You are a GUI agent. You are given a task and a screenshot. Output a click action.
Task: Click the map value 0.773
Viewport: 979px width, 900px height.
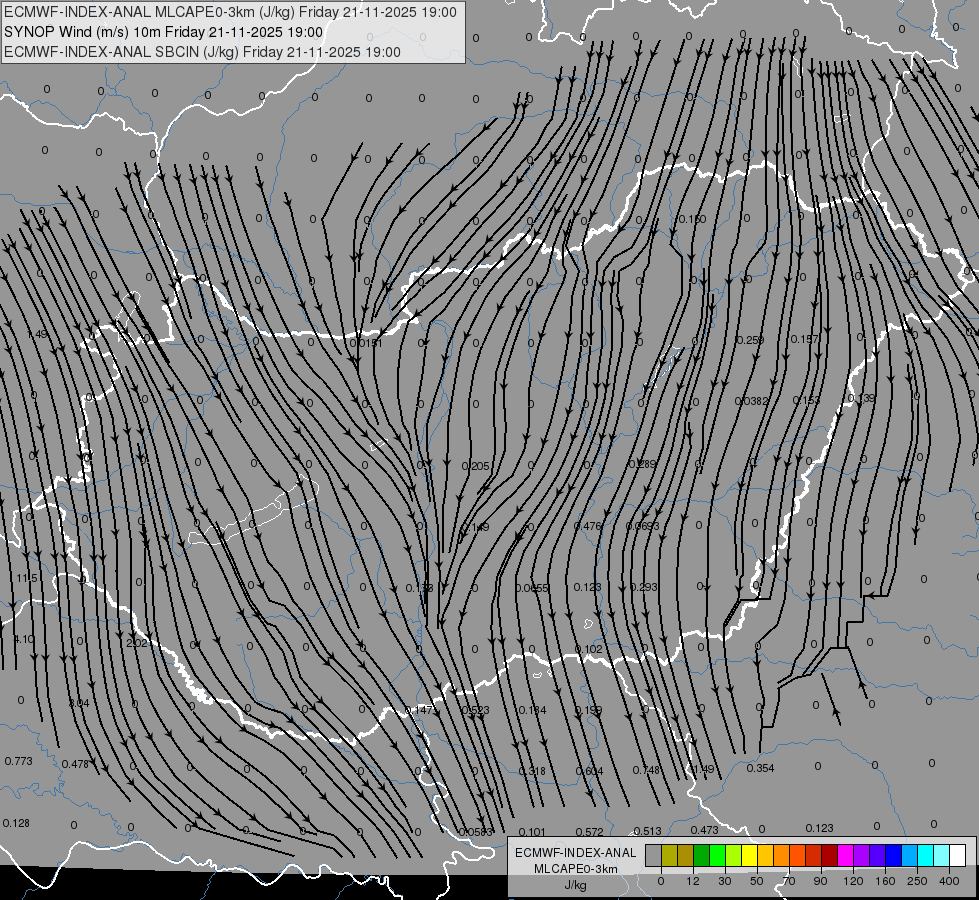pyautogui.click(x=18, y=761)
